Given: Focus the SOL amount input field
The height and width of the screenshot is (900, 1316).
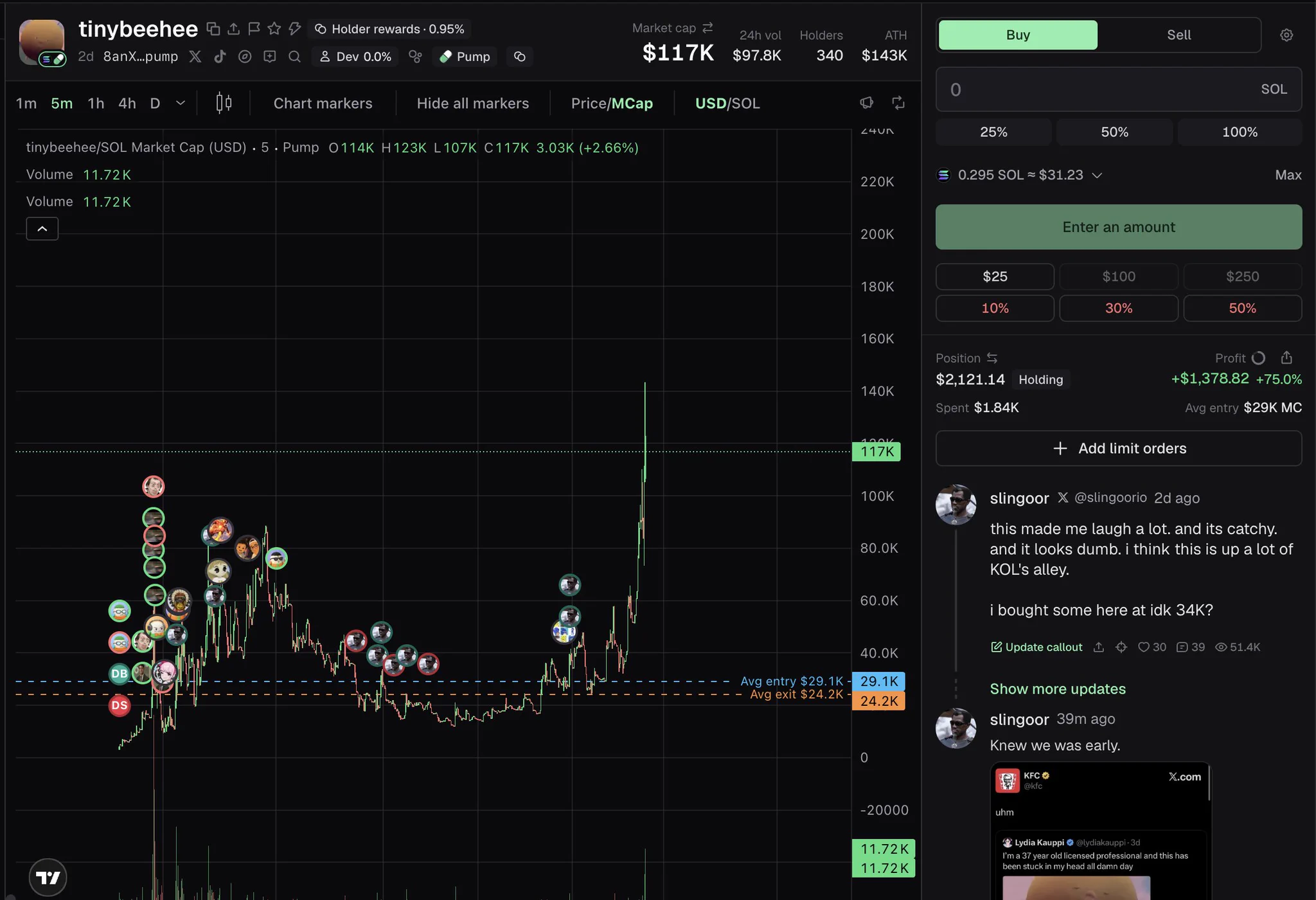Looking at the screenshot, I should tap(1119, 89).
